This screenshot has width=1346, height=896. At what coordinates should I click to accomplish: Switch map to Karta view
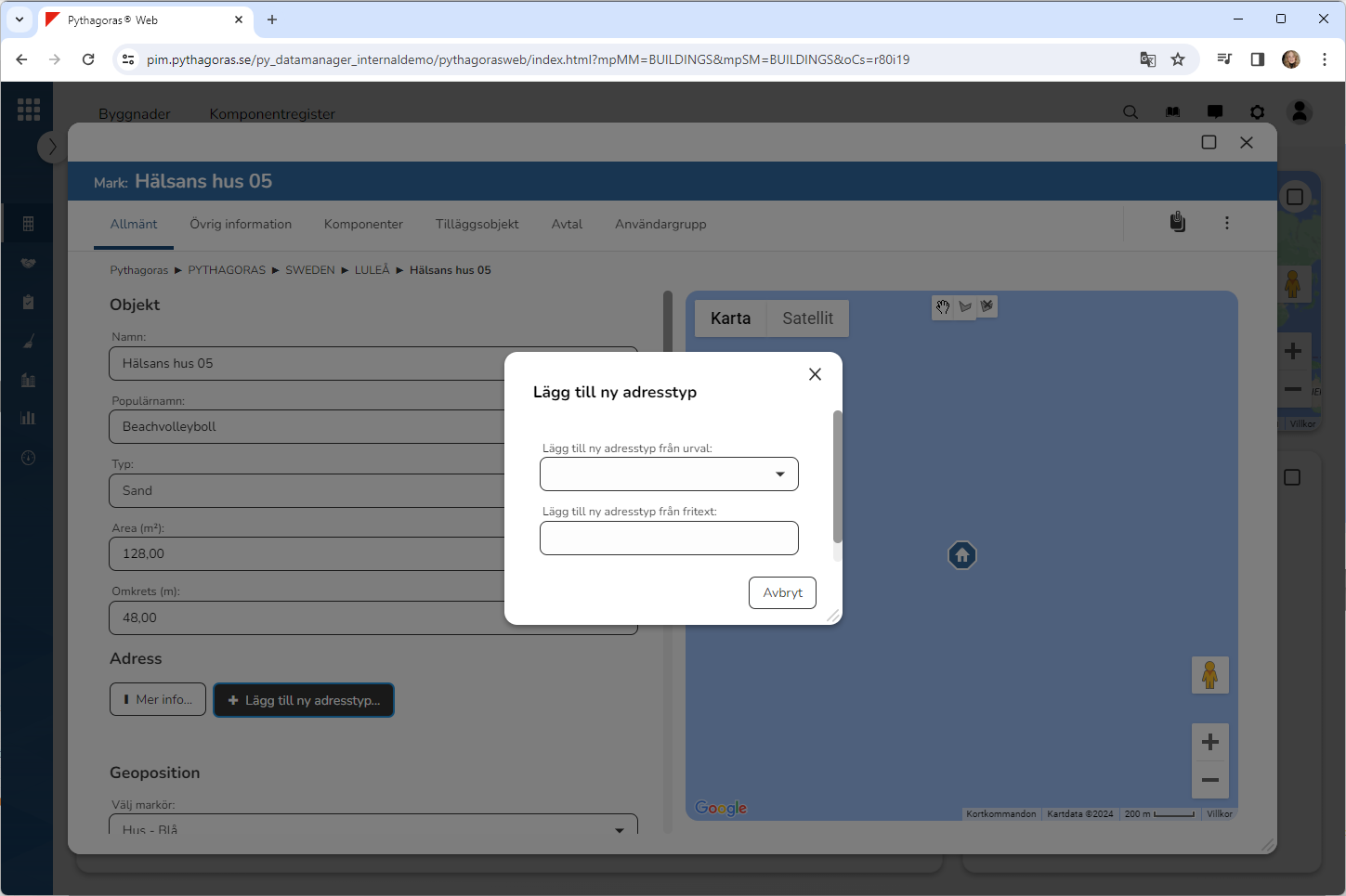(x=730, y=318)
